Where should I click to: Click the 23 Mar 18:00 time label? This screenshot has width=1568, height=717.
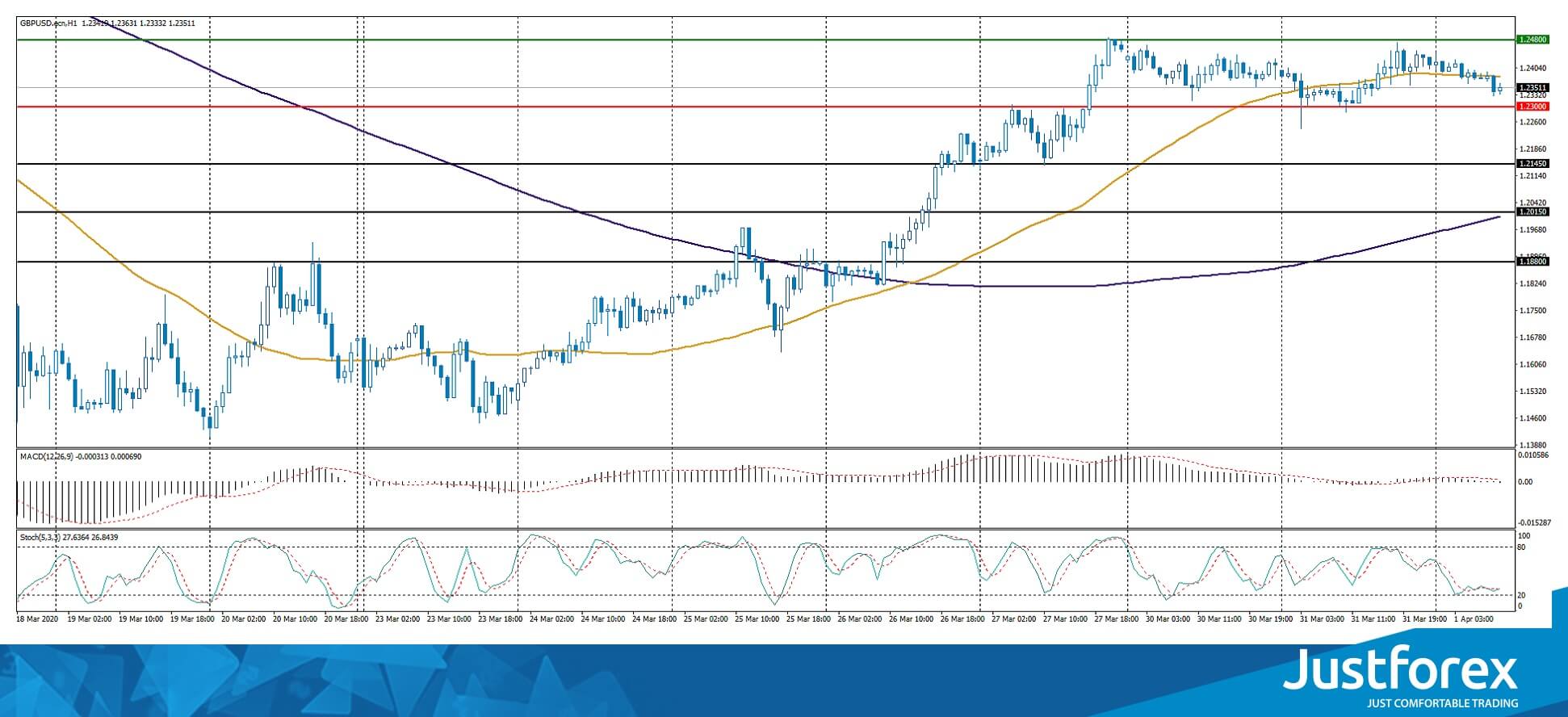(501, 619)
